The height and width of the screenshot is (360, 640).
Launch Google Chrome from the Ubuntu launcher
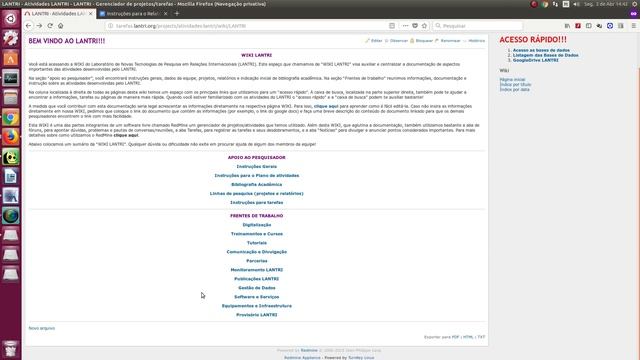point(11,118)
